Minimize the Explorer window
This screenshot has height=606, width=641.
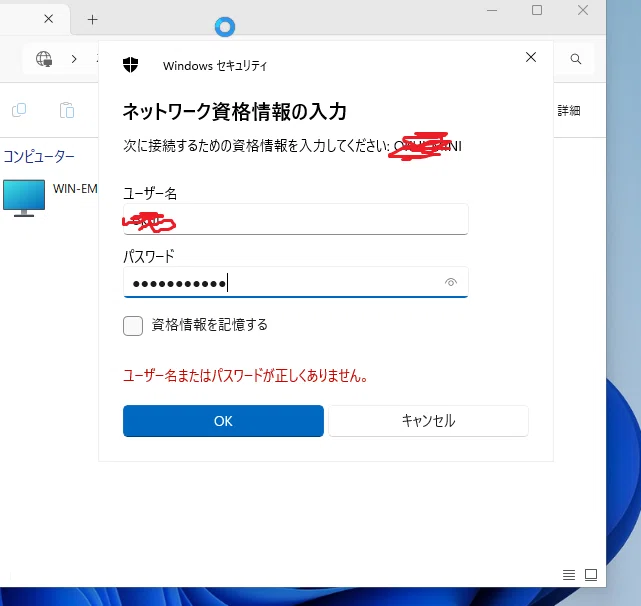492,10
